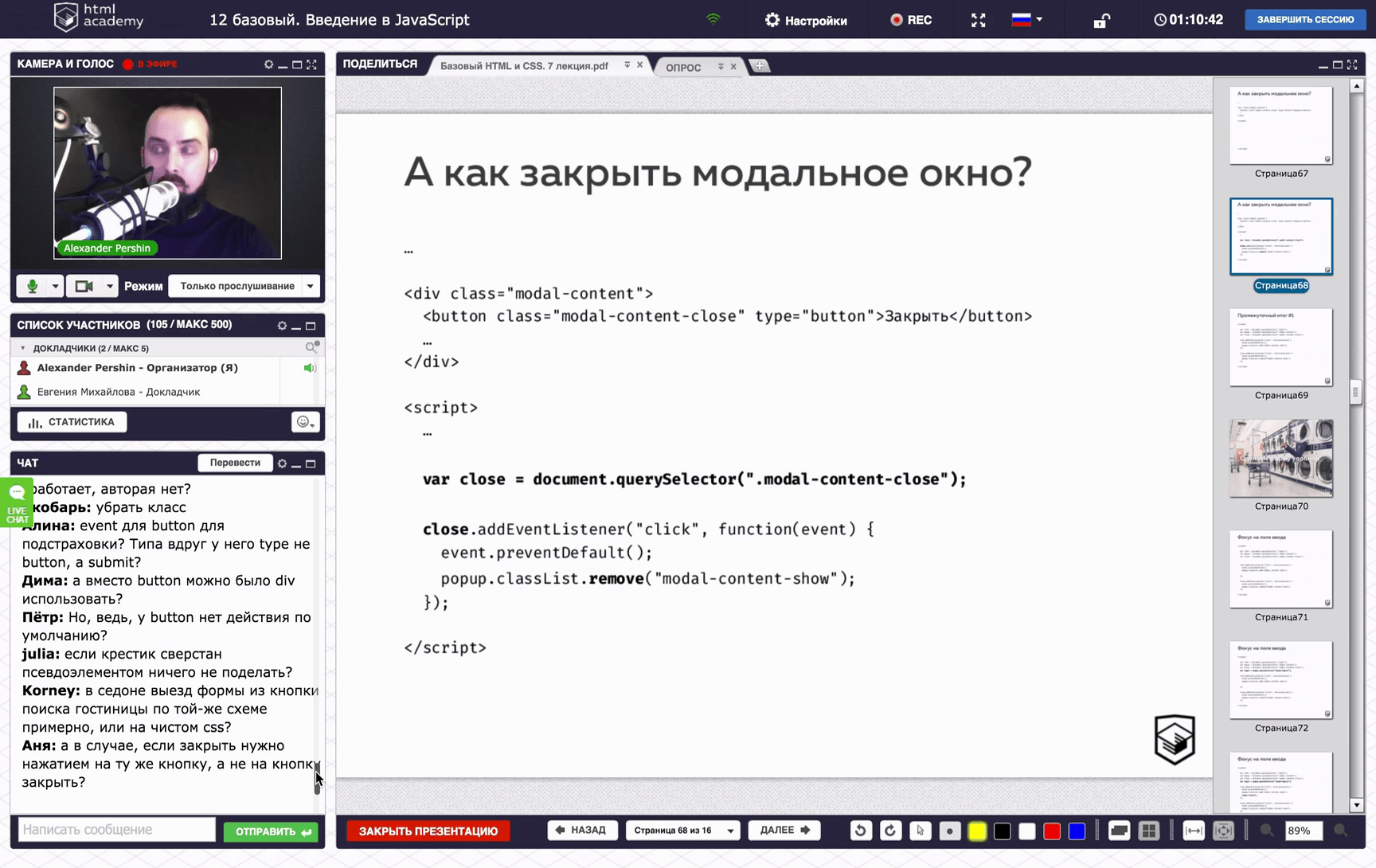Pick the red drawing color

point(1052,831)
